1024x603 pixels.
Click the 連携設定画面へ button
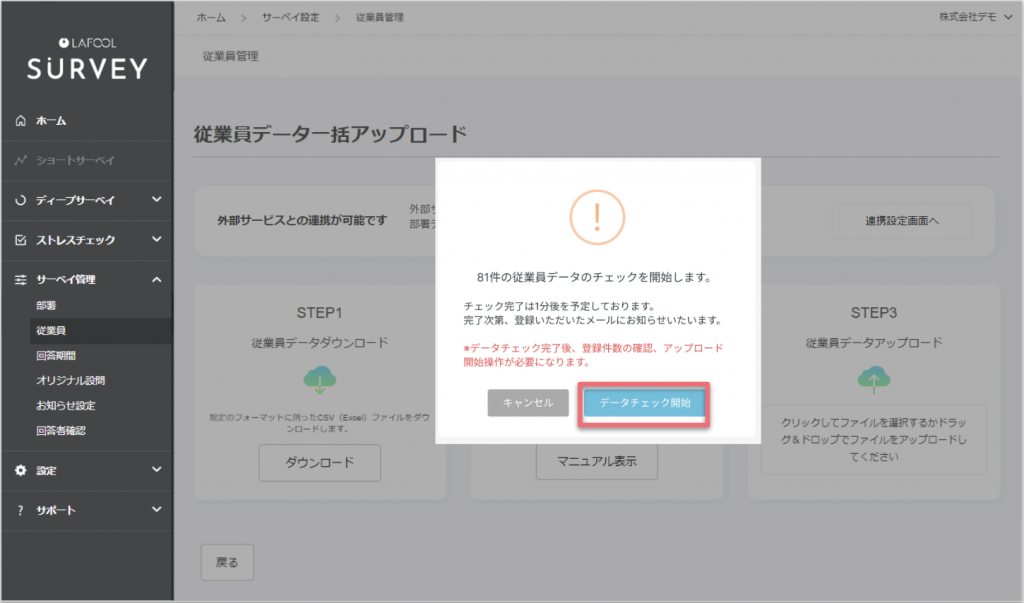point(902,221)
